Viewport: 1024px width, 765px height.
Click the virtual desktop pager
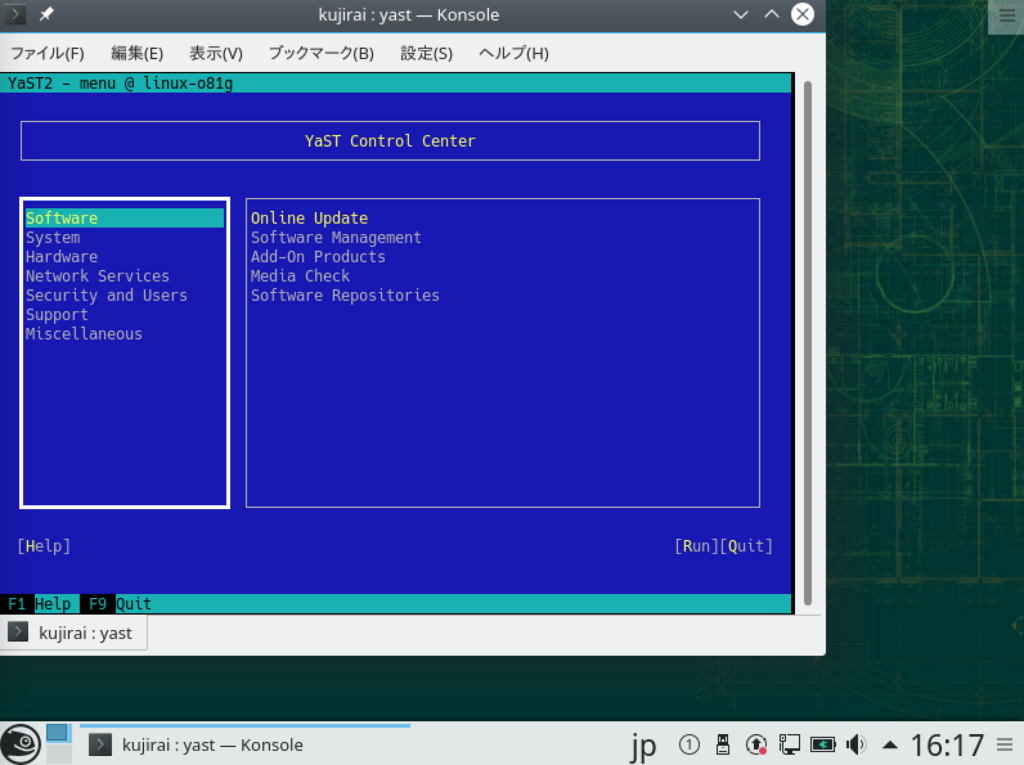point(59,743)
